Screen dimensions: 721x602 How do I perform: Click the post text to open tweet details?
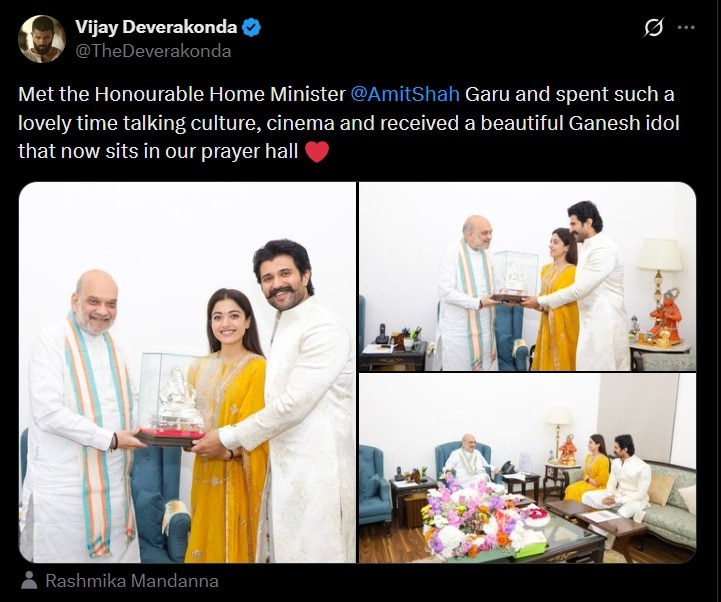[349, 123]
